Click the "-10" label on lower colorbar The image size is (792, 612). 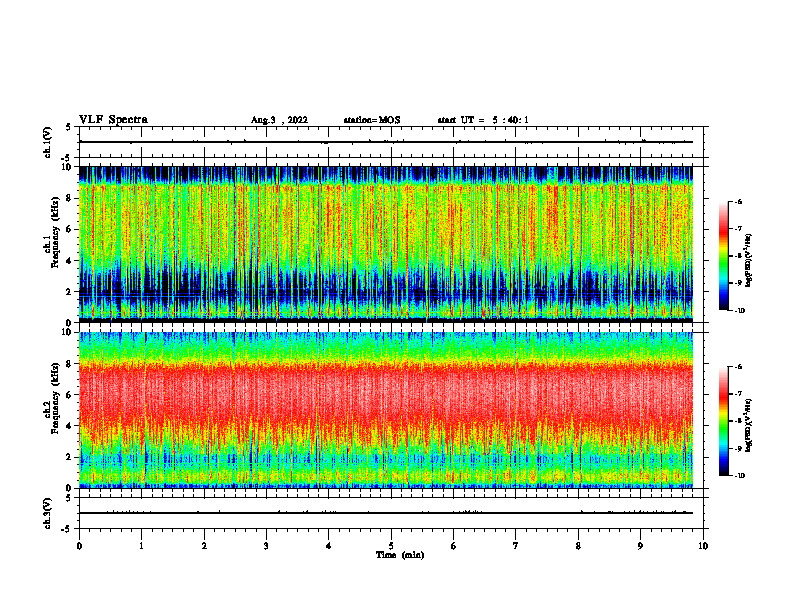pos(740,476)
